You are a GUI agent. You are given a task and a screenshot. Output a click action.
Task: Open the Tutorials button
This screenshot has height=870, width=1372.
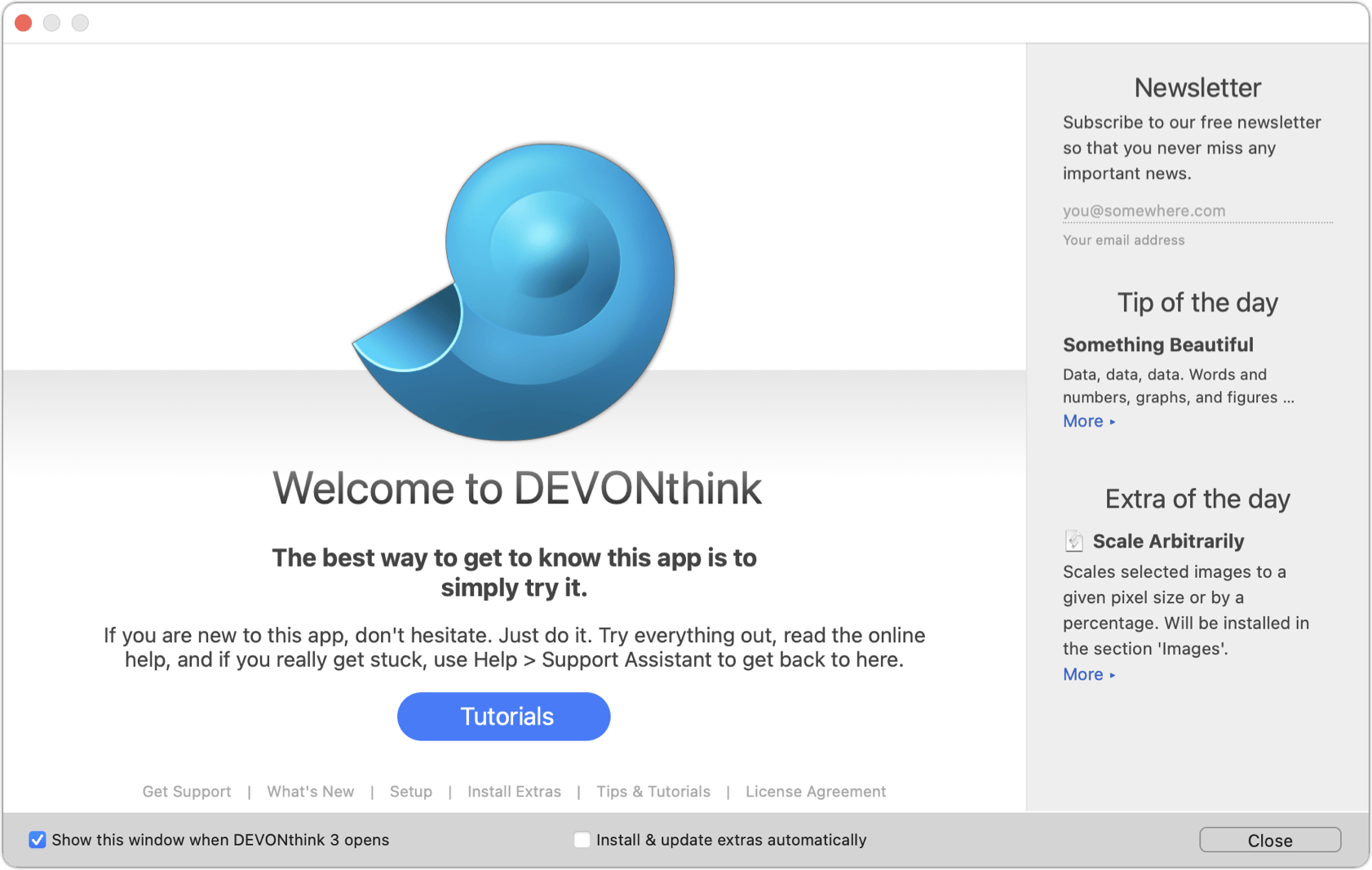[504, 717]
